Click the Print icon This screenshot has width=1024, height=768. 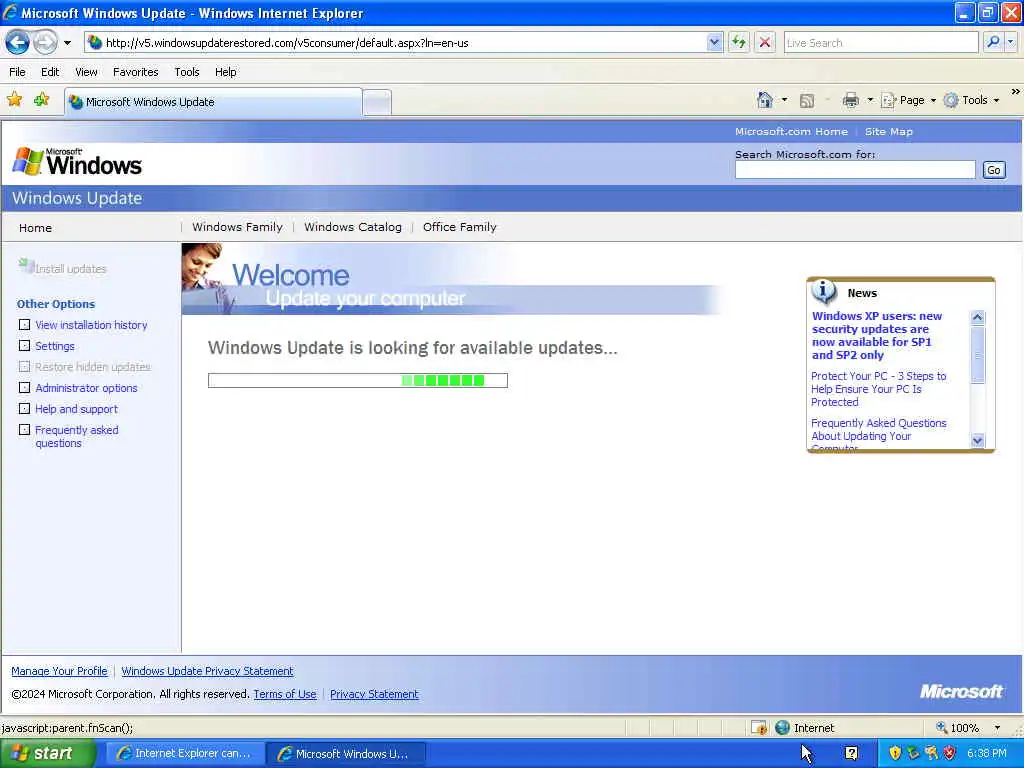(850, 100)
